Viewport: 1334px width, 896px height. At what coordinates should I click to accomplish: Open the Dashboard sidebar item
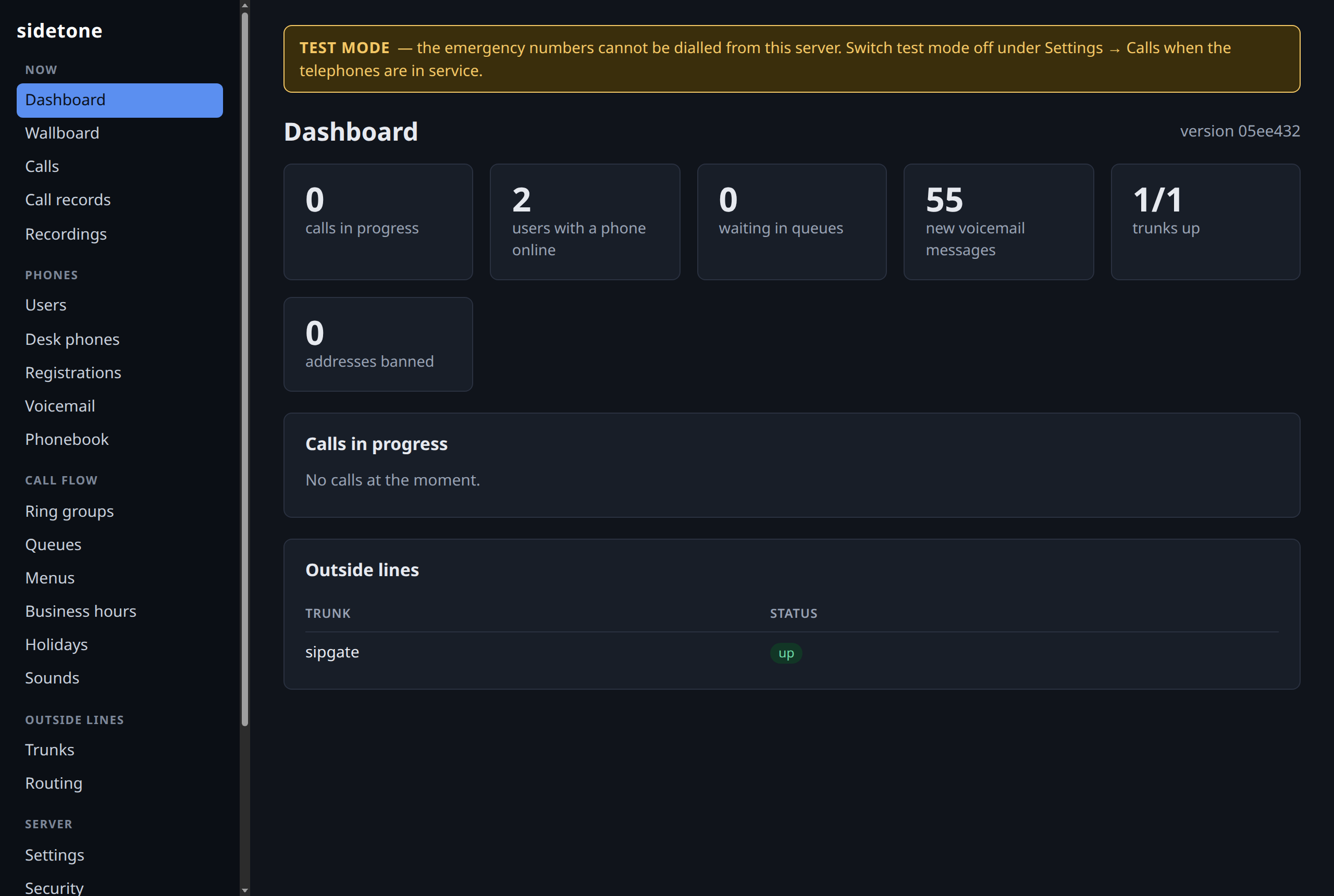pos(119,100)
